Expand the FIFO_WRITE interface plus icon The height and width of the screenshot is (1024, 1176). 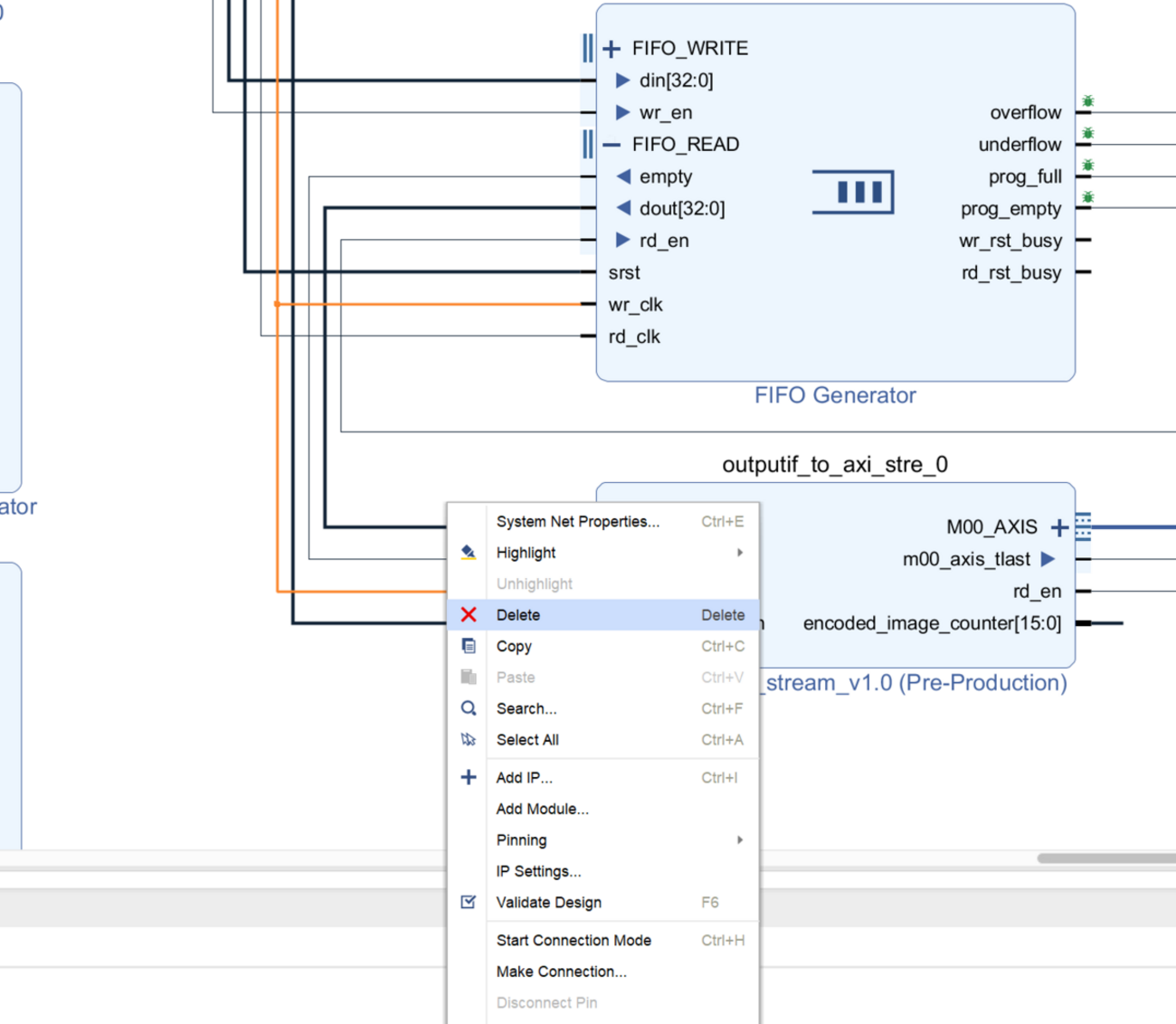point(612,49)
